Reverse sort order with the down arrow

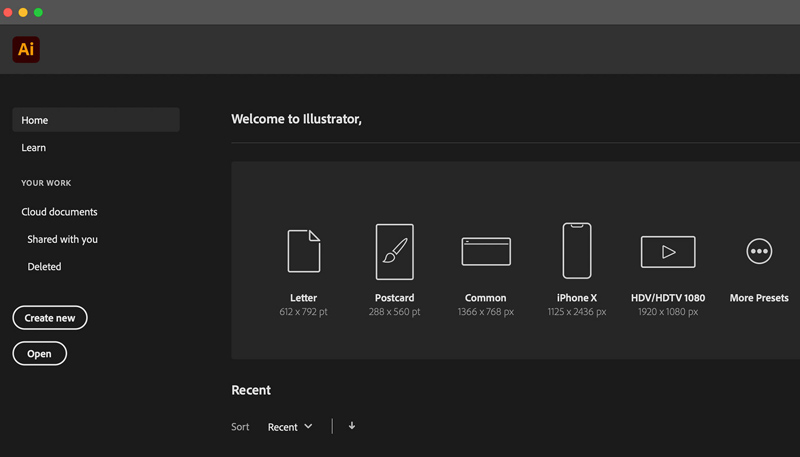[x=352, y=426]
